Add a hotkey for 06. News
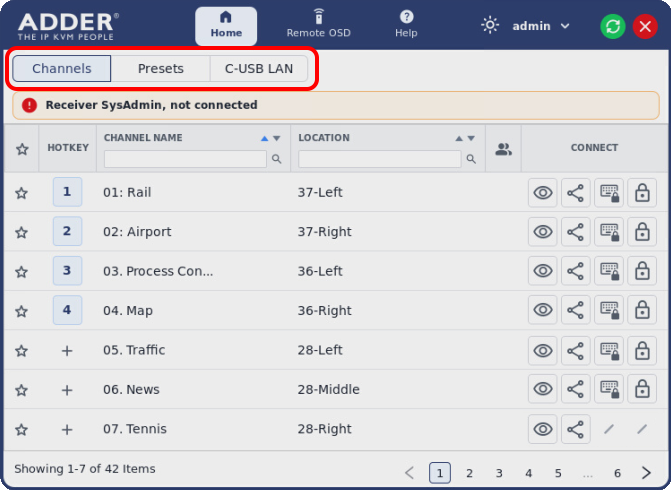The image size is (671, 490). pyautogui.click(x=67, y=390)
